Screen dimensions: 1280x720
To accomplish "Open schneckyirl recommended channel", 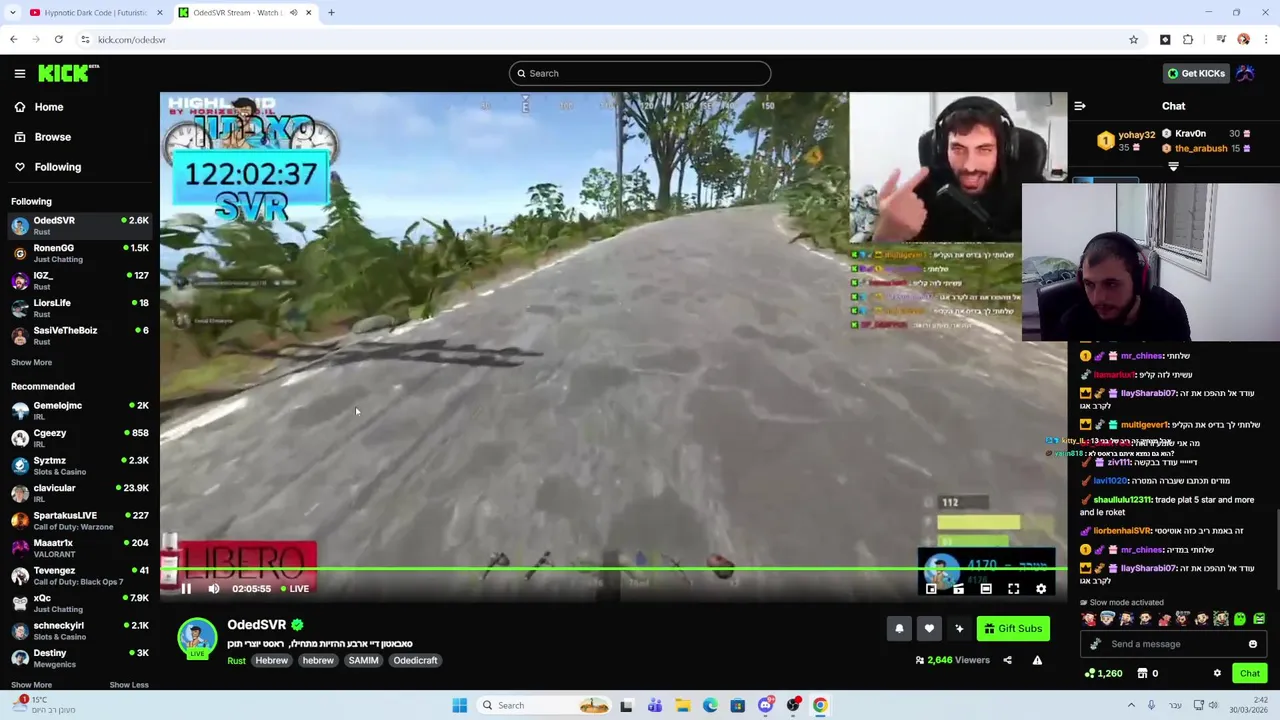I will click(80, 630).
